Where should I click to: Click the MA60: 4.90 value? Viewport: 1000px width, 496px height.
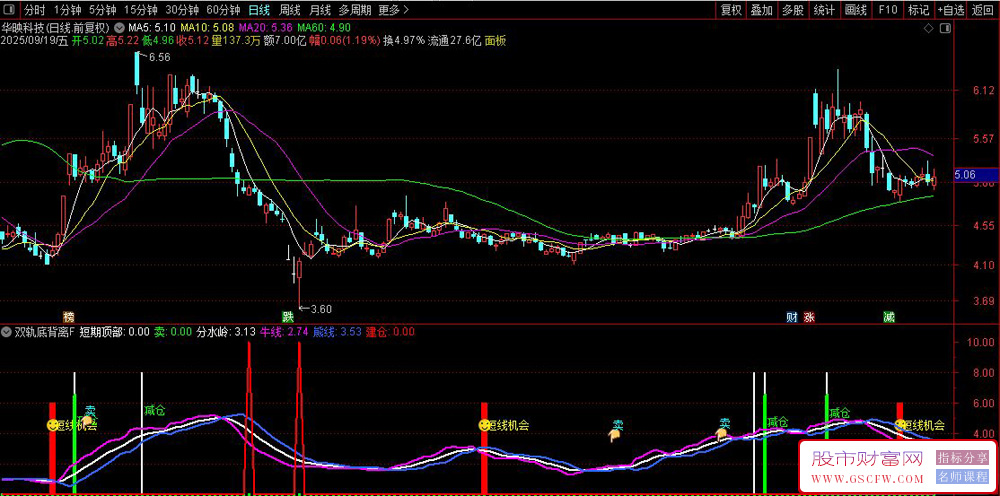click(x=323, y=28)
